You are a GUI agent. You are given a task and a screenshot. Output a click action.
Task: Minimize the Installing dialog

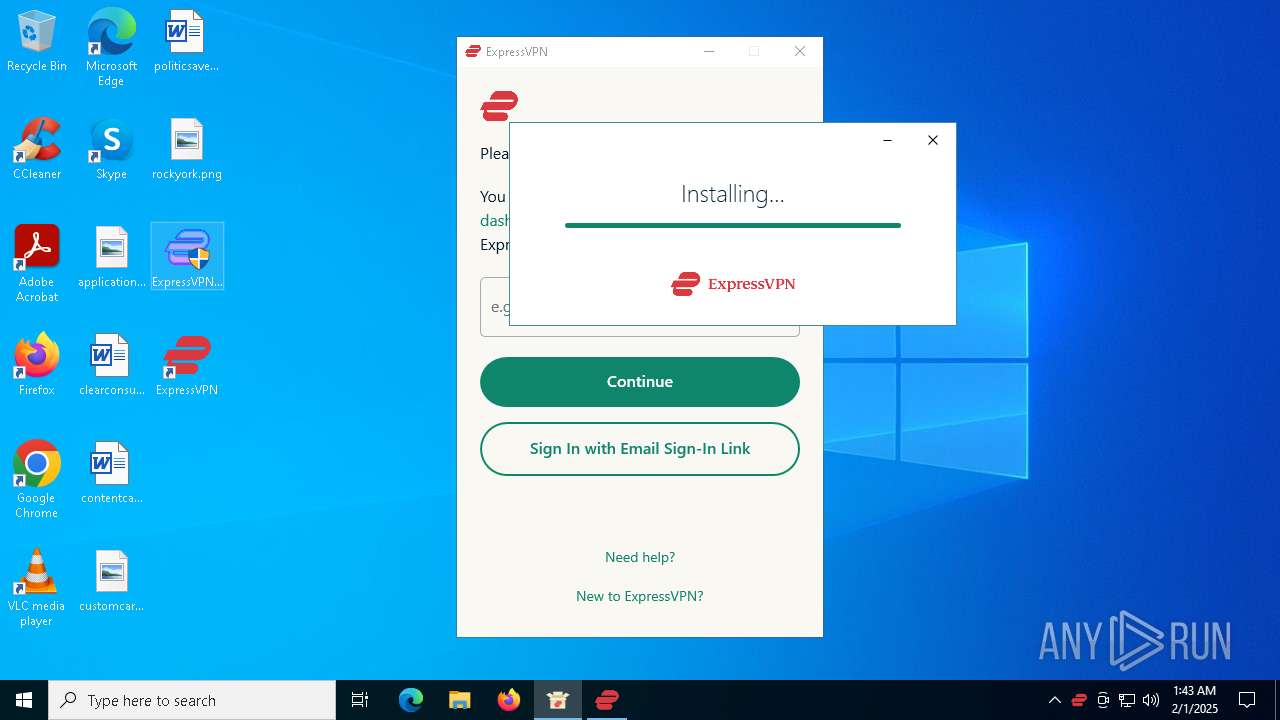[x=887, y=140]
